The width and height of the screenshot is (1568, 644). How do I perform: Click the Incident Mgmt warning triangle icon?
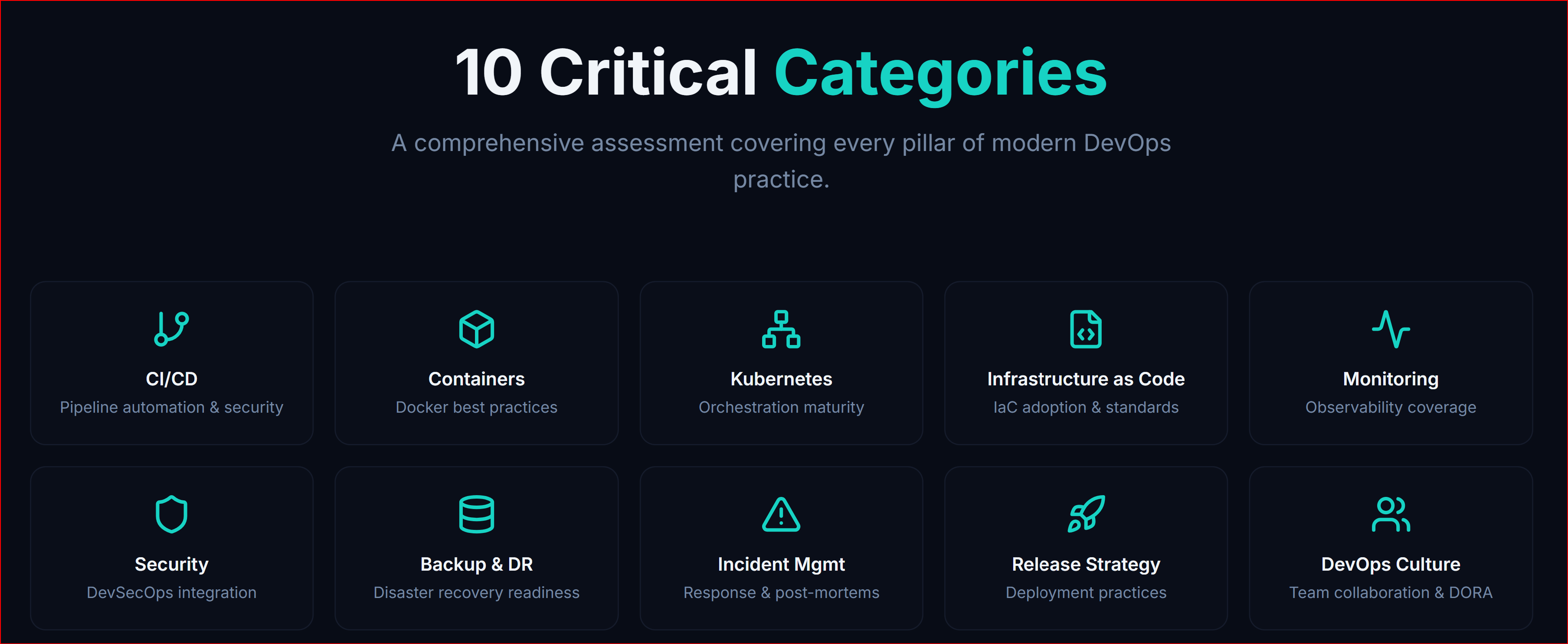tap(781, 514)
